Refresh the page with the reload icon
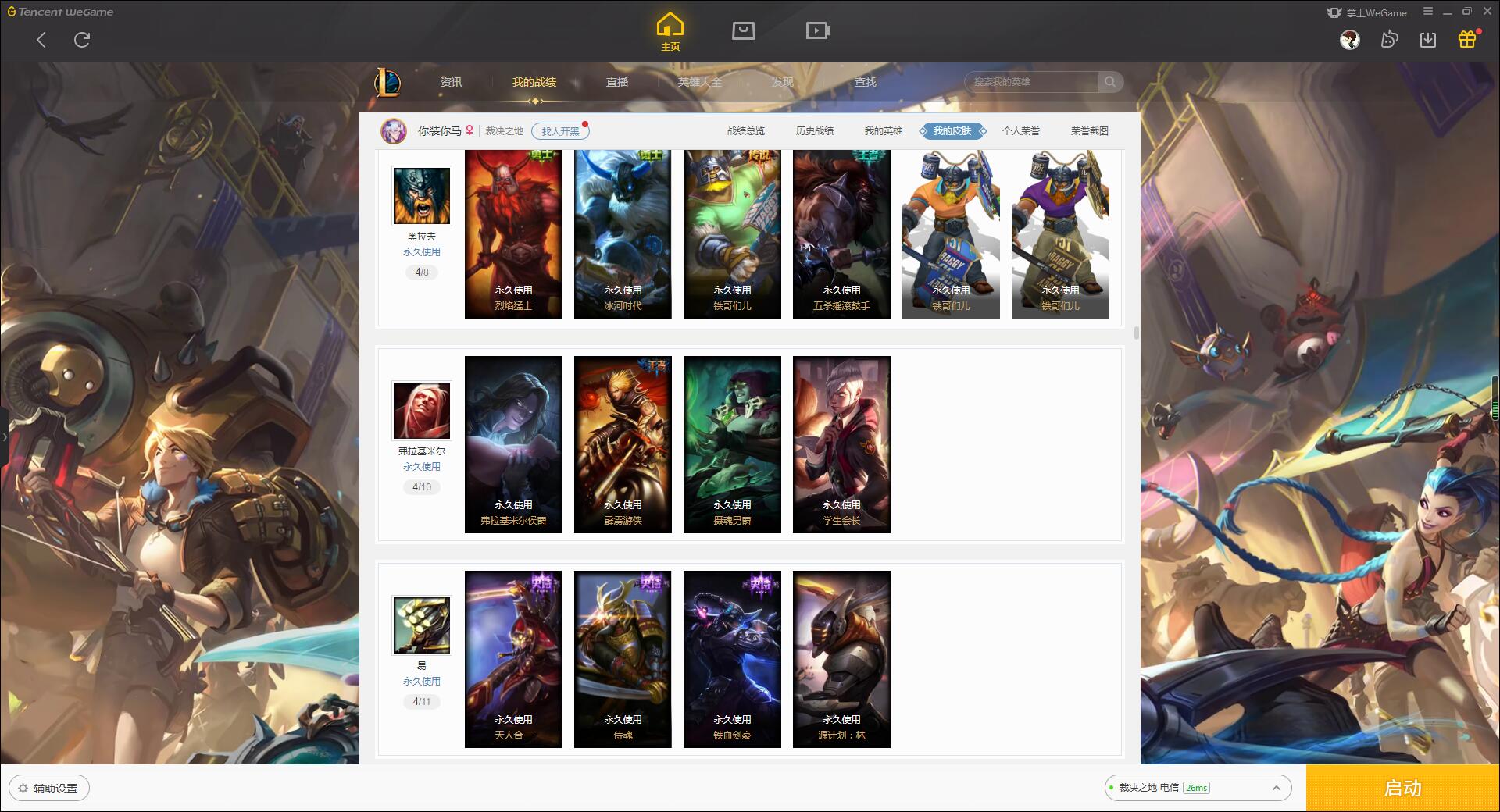The height and width of the screenshot is (812, 1500). coord(82,40)
